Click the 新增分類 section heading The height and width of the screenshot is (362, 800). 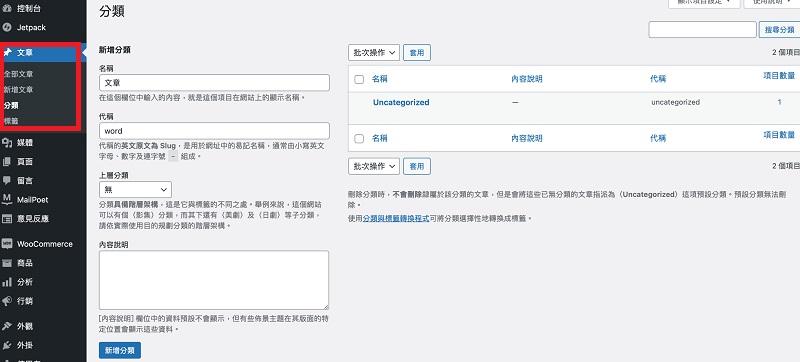[115, 50]
